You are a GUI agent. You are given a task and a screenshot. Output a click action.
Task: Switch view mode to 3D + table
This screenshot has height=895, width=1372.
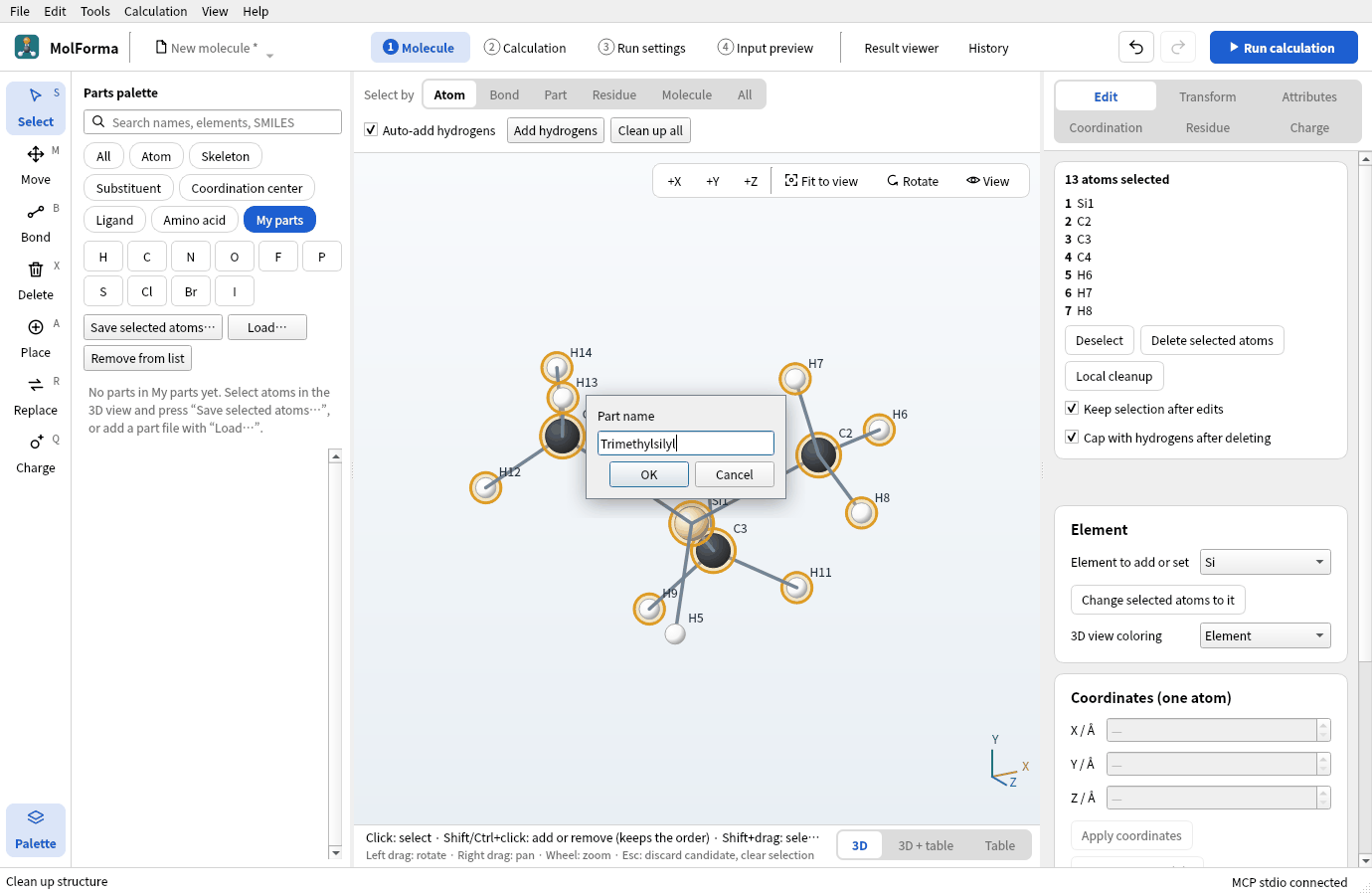[x=926, y=845]
